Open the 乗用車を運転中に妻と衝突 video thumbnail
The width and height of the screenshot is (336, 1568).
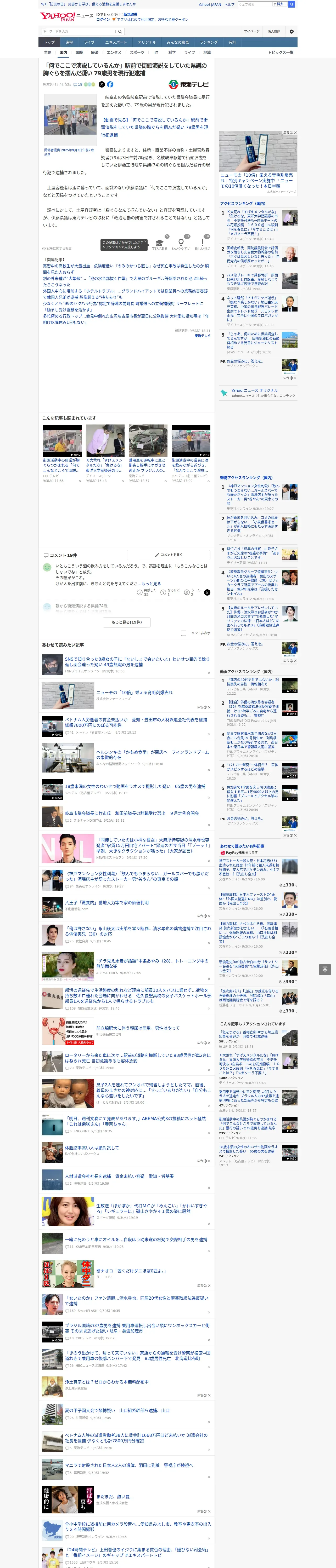pos(148,441)
